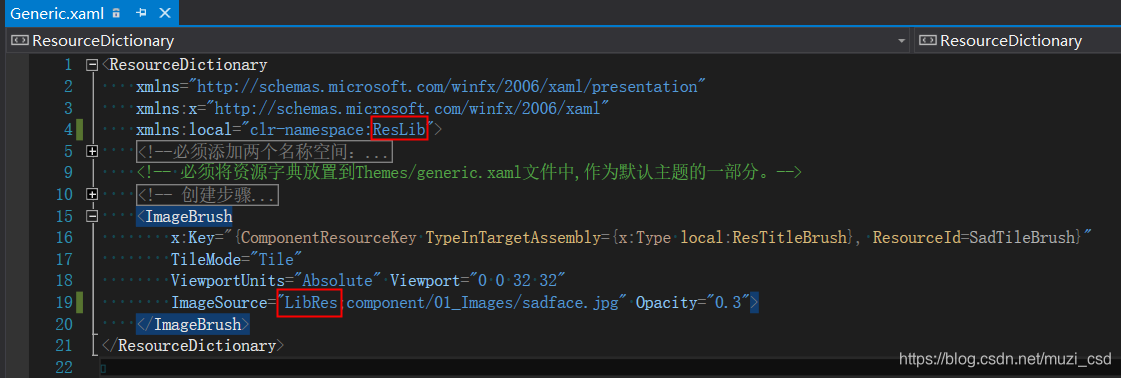Screen dimensions: 1121x378
Task: Click the Themes/generic.xaml comment on line 9
Action: [x=470, y=173]
